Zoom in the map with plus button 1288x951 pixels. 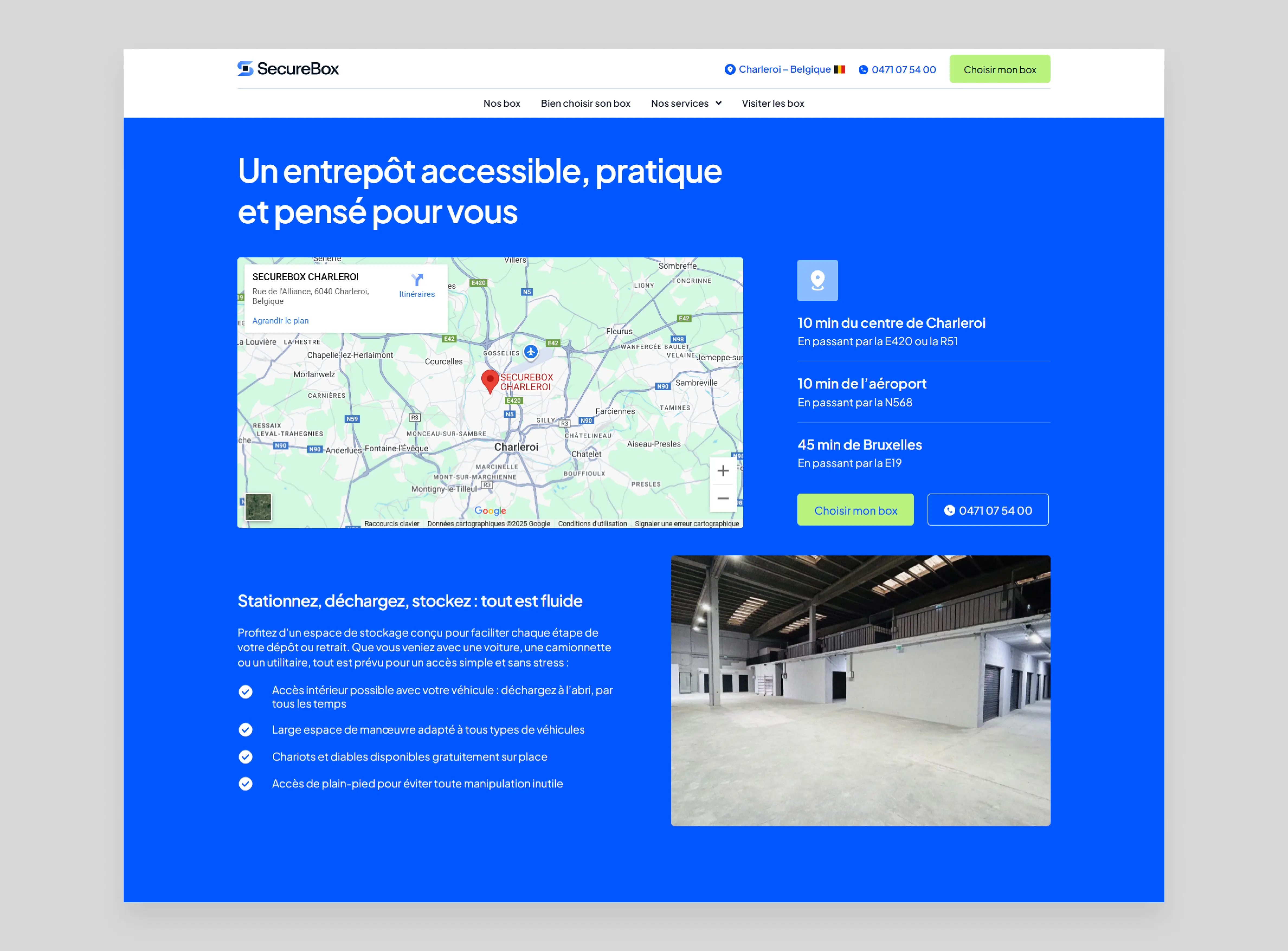tap(723, 471)
